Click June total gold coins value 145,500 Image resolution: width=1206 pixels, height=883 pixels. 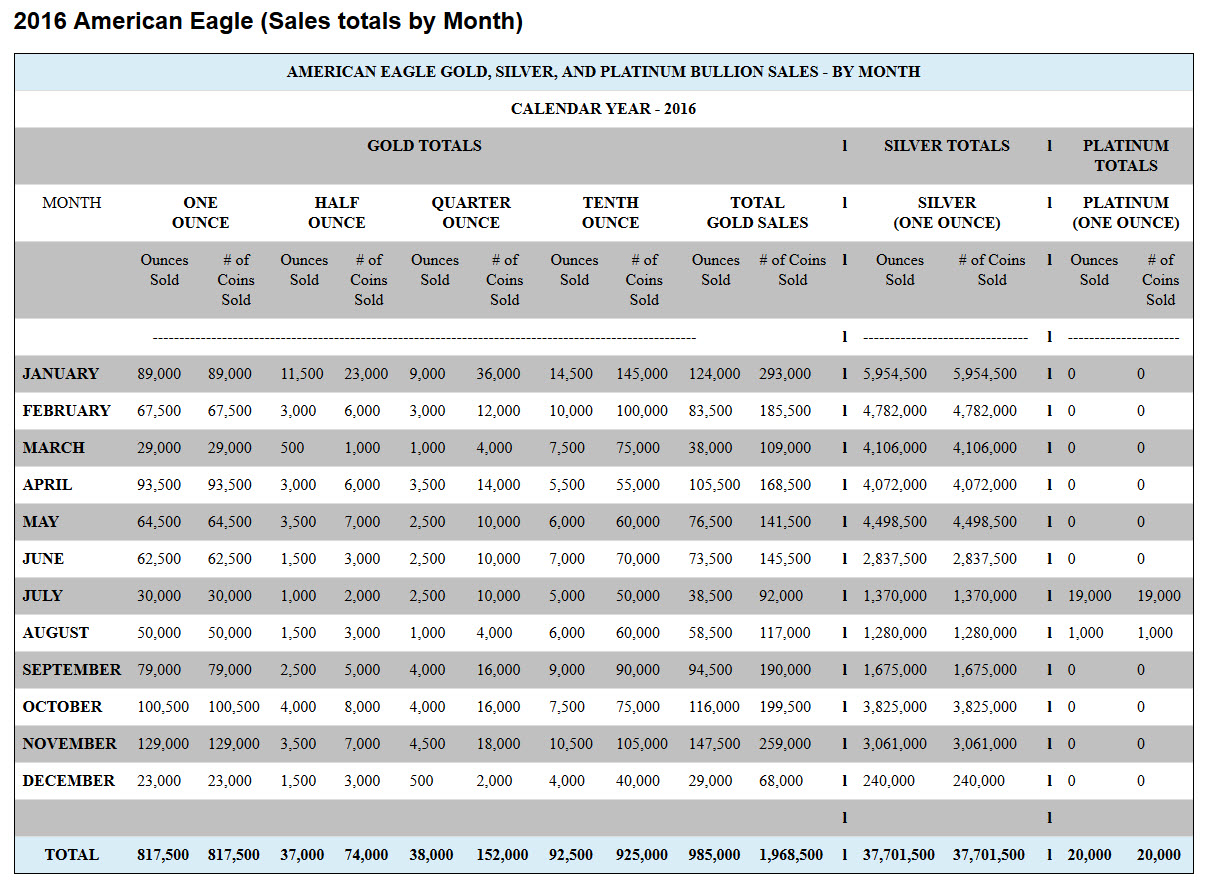pyautogui.click(x=785, y=559)
